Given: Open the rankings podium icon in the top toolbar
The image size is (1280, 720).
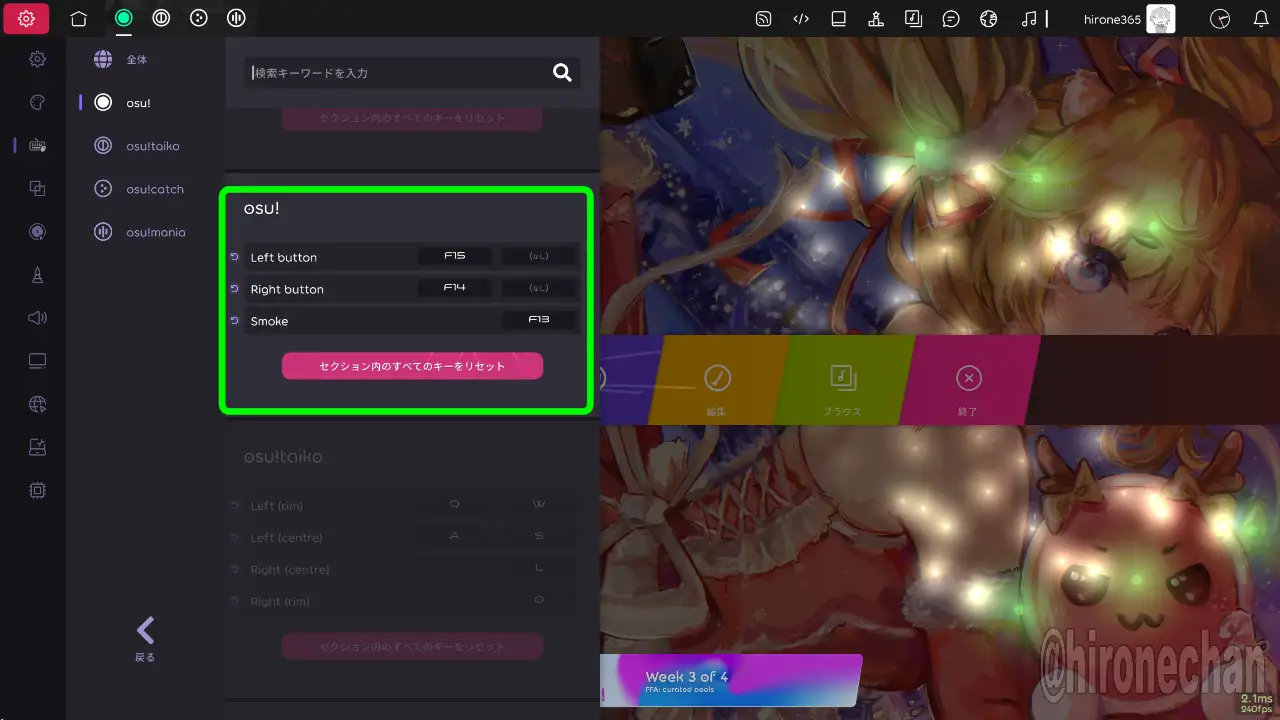Looking at the screenshot, I should (x=875, y=18).
